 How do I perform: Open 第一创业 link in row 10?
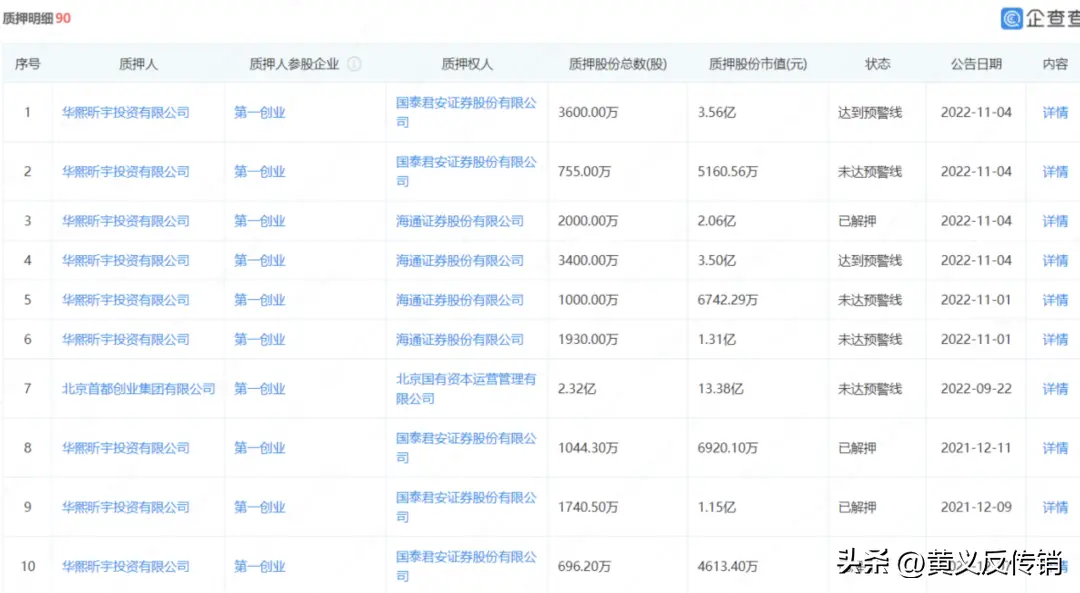260,566
